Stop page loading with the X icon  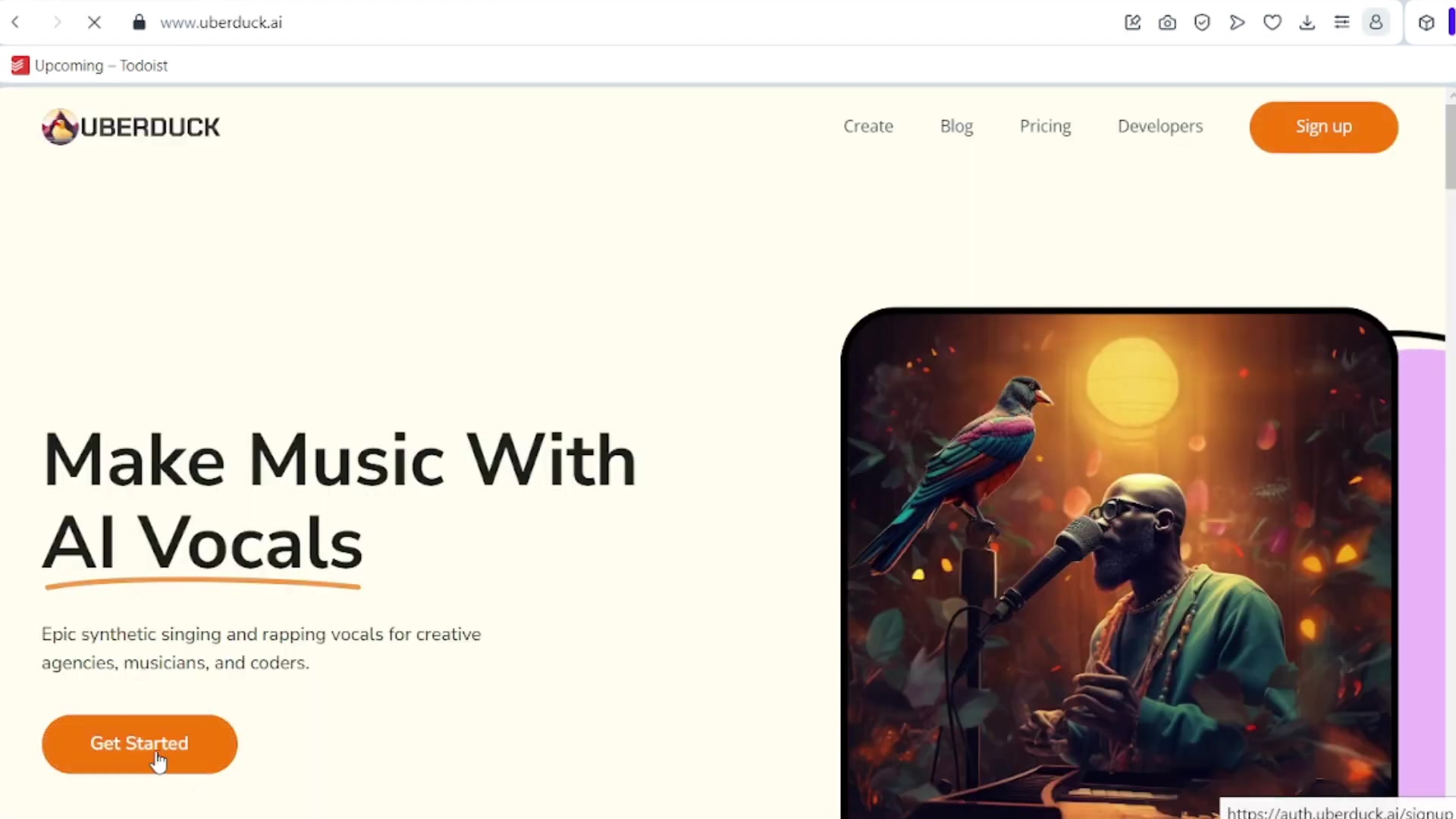point(94,23)
